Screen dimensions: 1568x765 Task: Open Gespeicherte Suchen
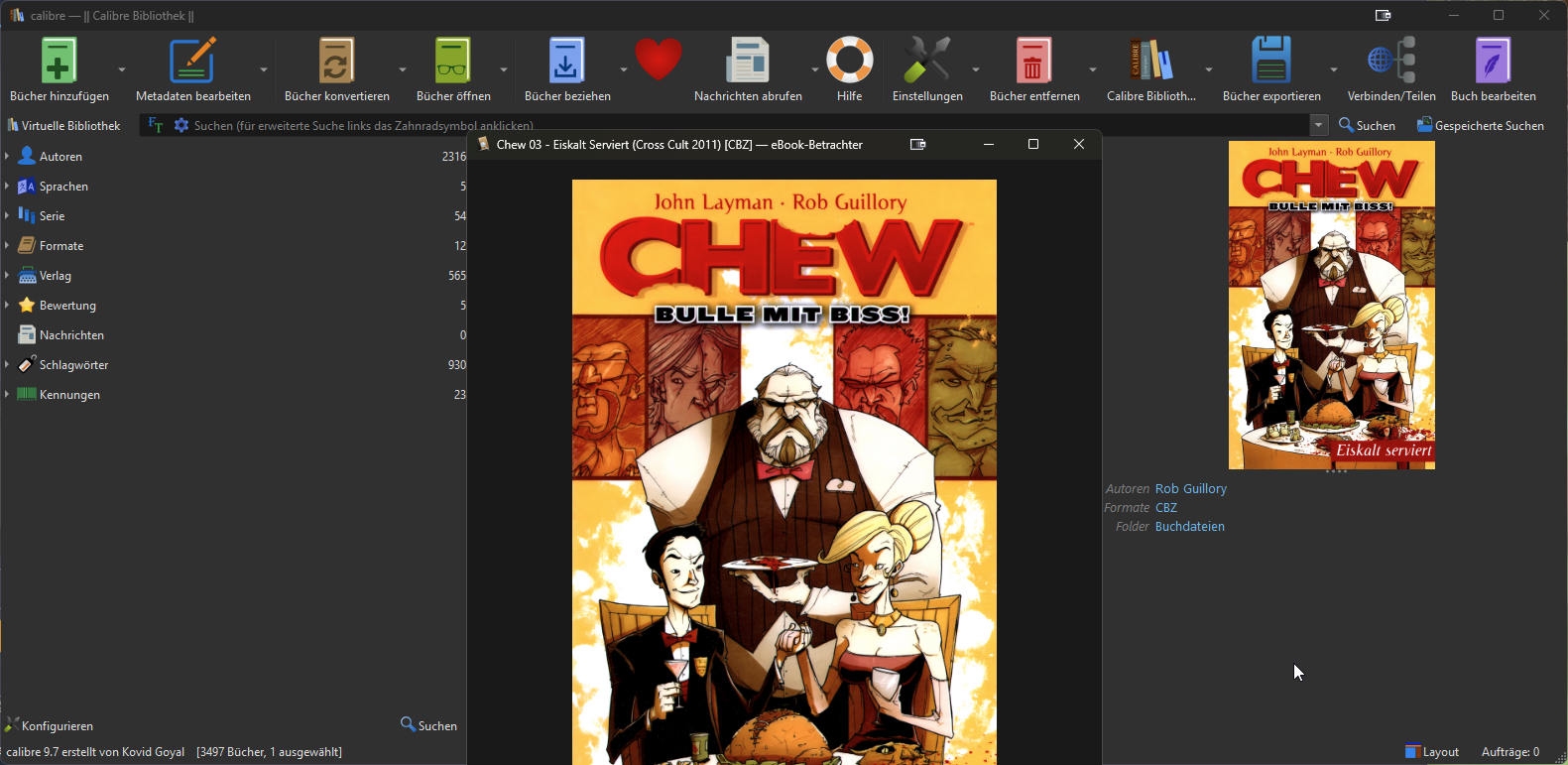coord(1481,125)
